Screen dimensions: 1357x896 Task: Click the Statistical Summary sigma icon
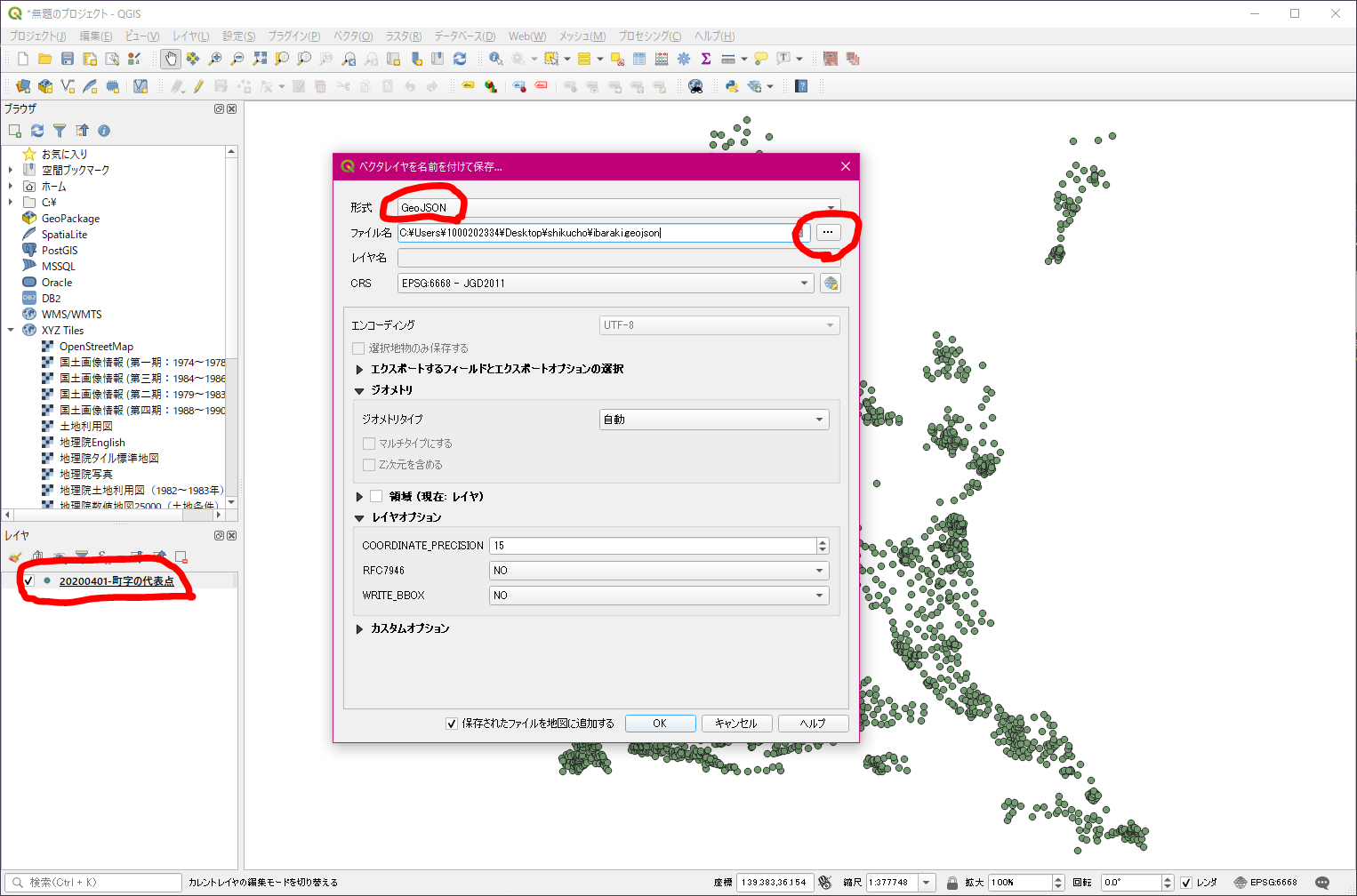click(706, 59)
